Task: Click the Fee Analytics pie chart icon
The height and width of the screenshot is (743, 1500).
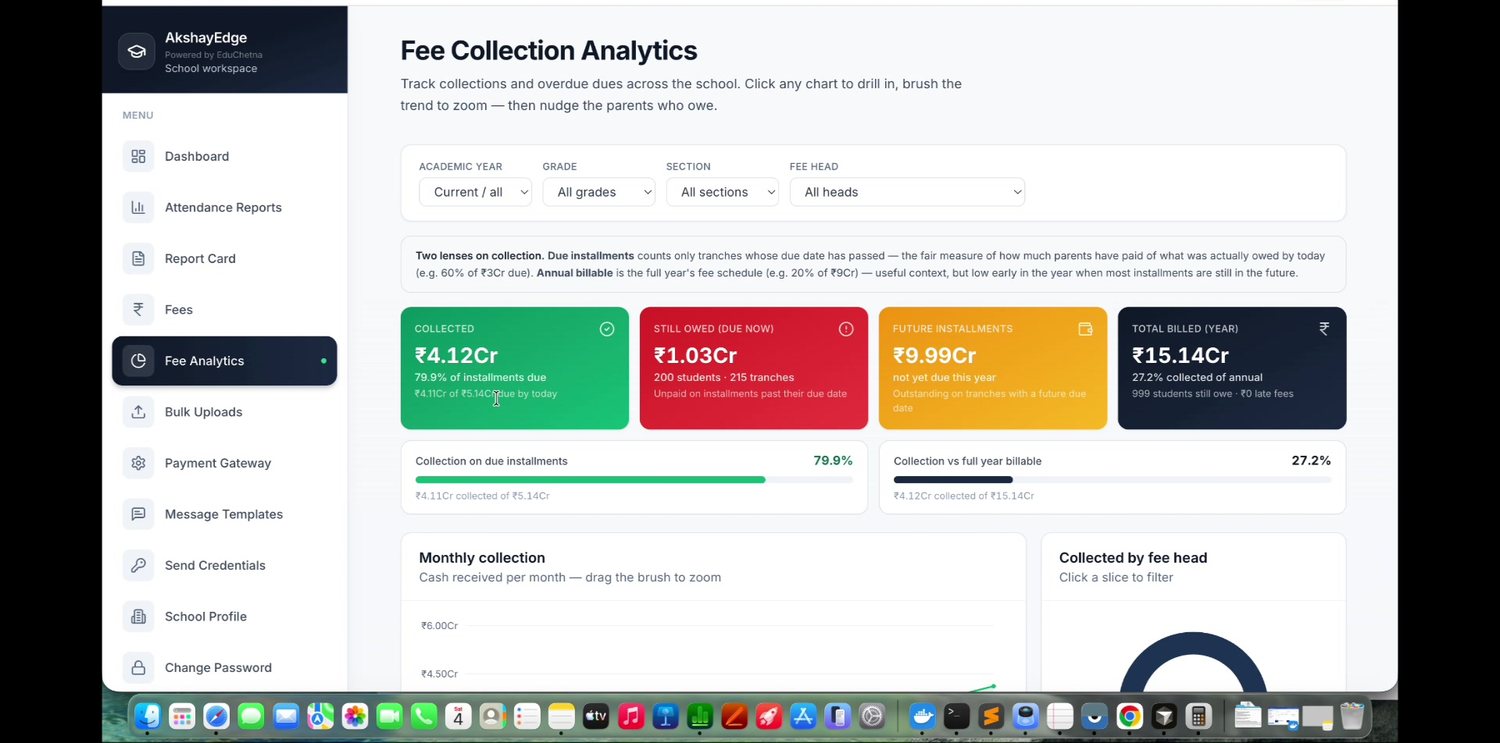Action: [138, 360]
